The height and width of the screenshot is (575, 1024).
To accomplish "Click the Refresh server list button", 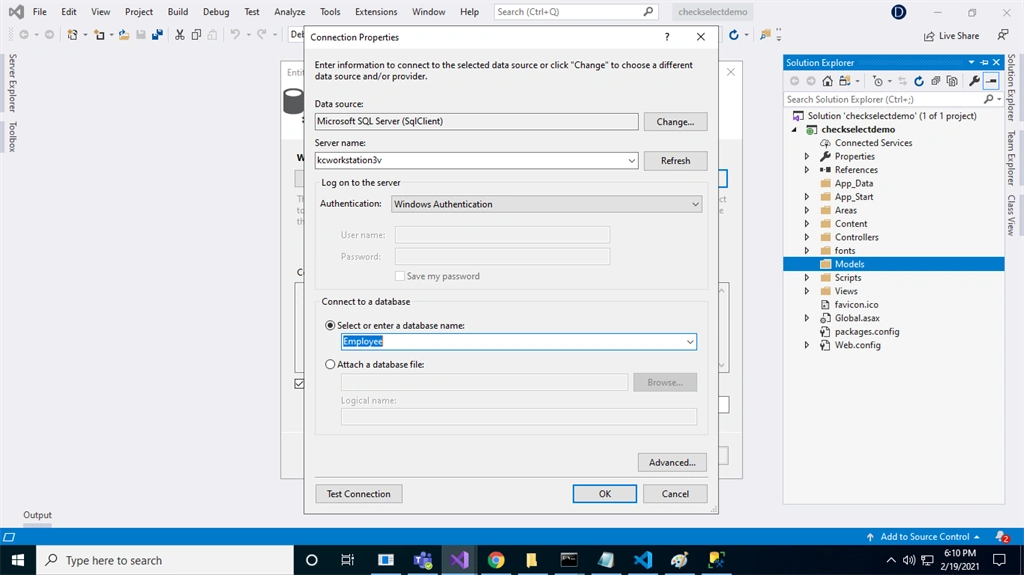I will (675, 161).
